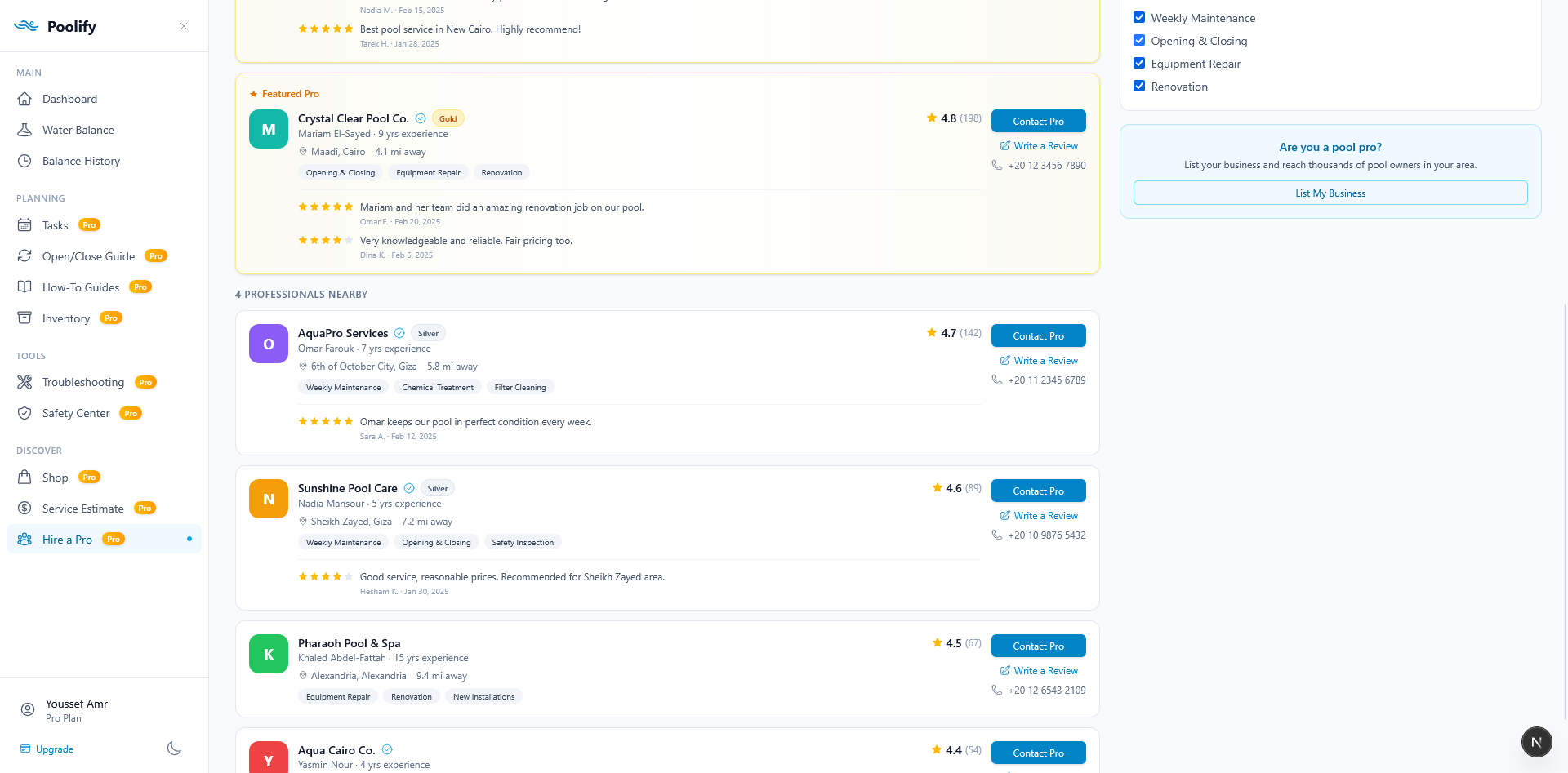
Task: Contact Pro for Crystal Clear Pool Co.
Action: pyautogui.click(x=1039, y=121)
